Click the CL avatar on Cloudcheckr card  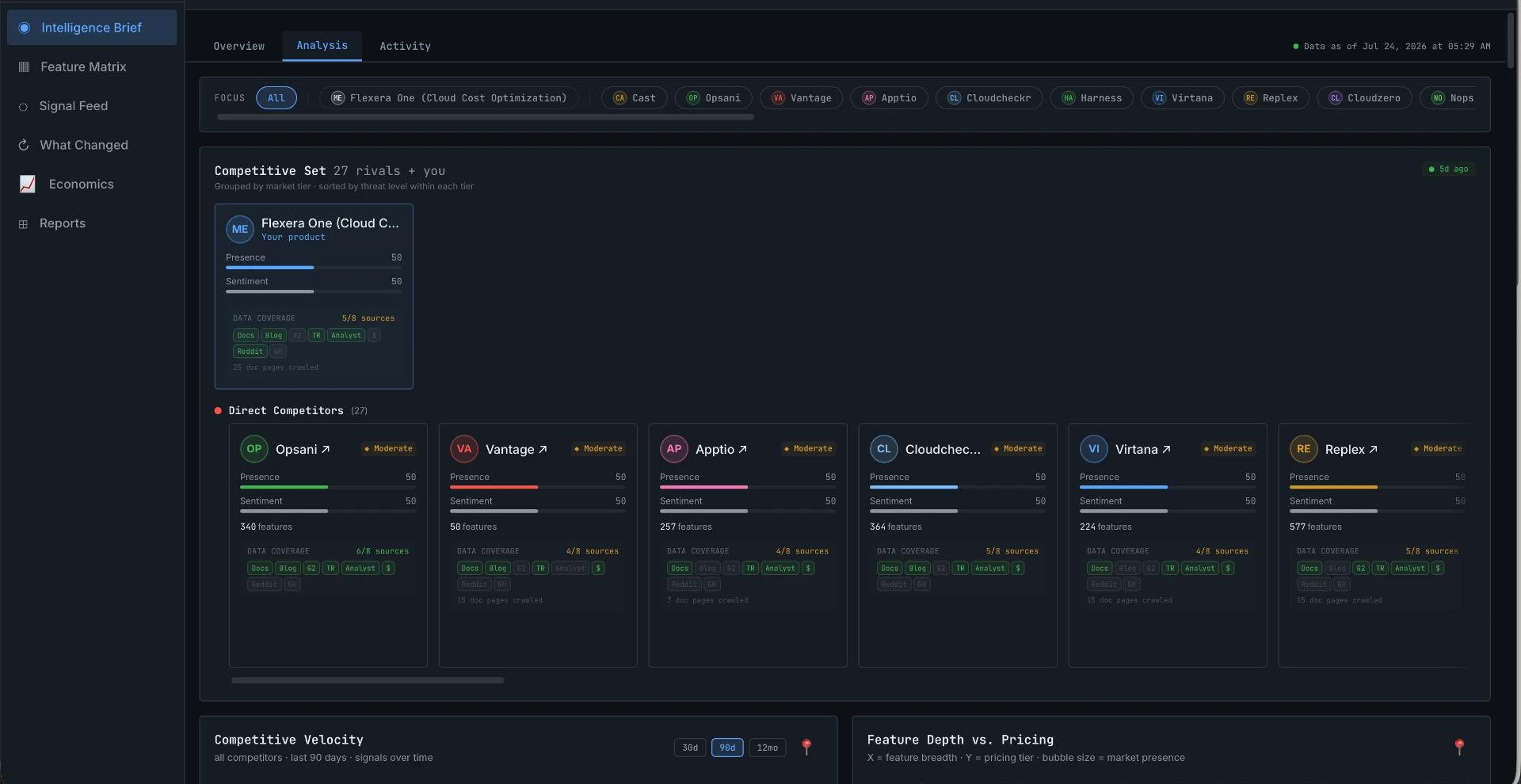coord(884,449)
